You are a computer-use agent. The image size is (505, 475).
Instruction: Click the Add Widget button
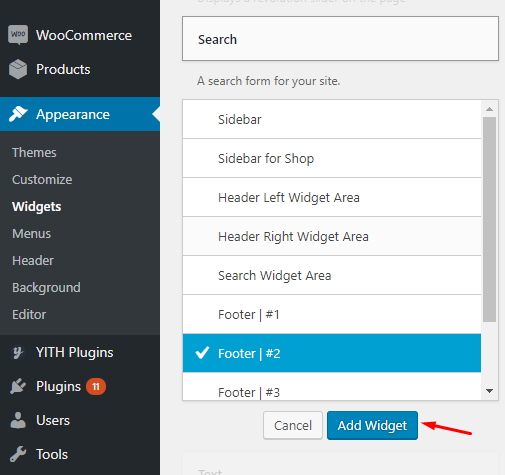(x=372, y=425)
